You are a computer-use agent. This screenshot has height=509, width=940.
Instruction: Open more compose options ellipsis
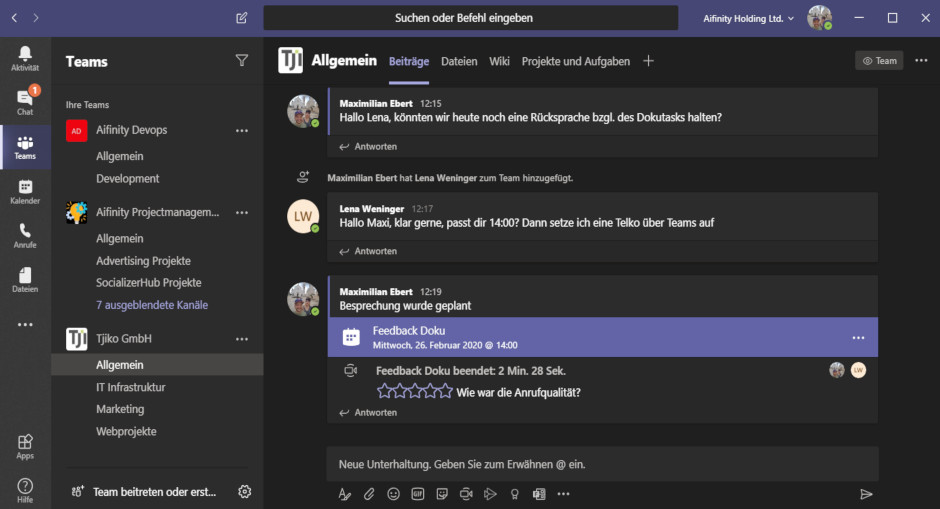click(564, 494)
